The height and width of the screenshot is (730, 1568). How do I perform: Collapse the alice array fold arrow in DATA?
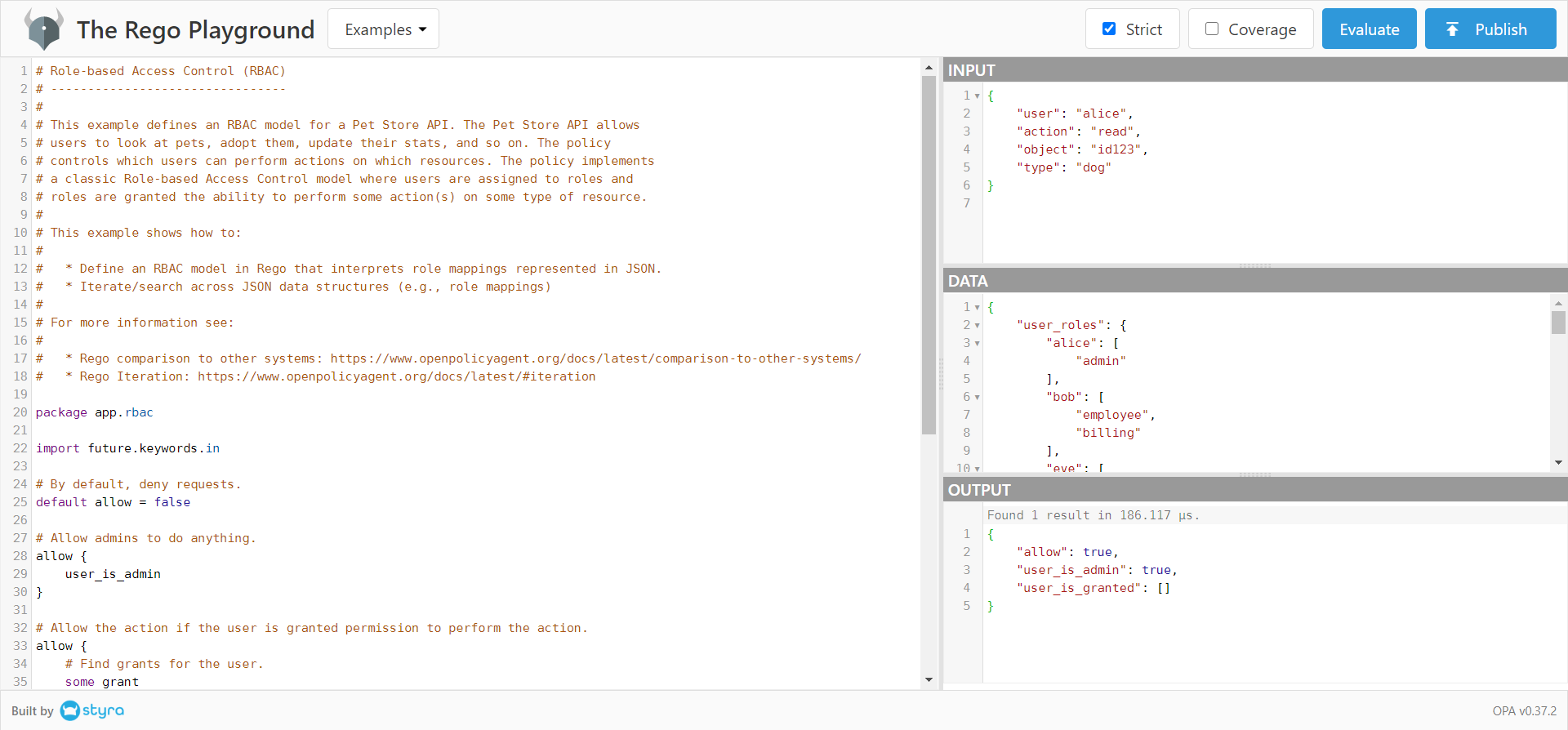pos(977,344)
